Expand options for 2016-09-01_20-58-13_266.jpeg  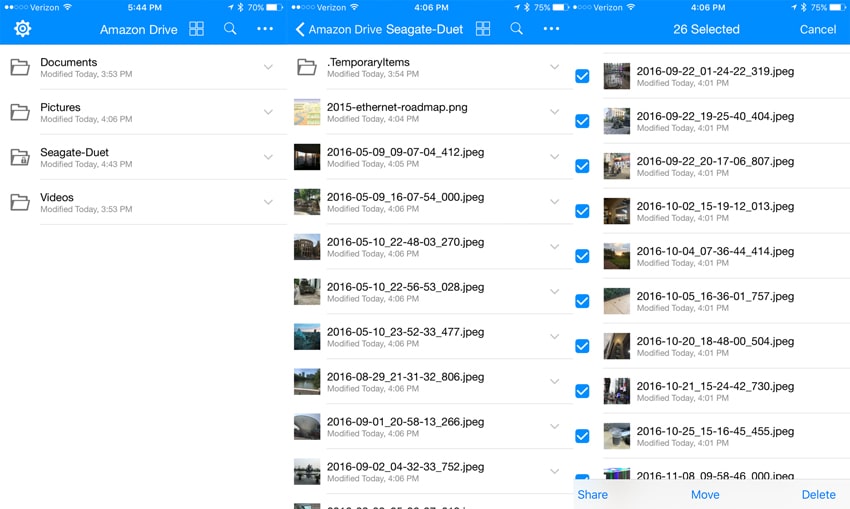(x=555, y=427)
